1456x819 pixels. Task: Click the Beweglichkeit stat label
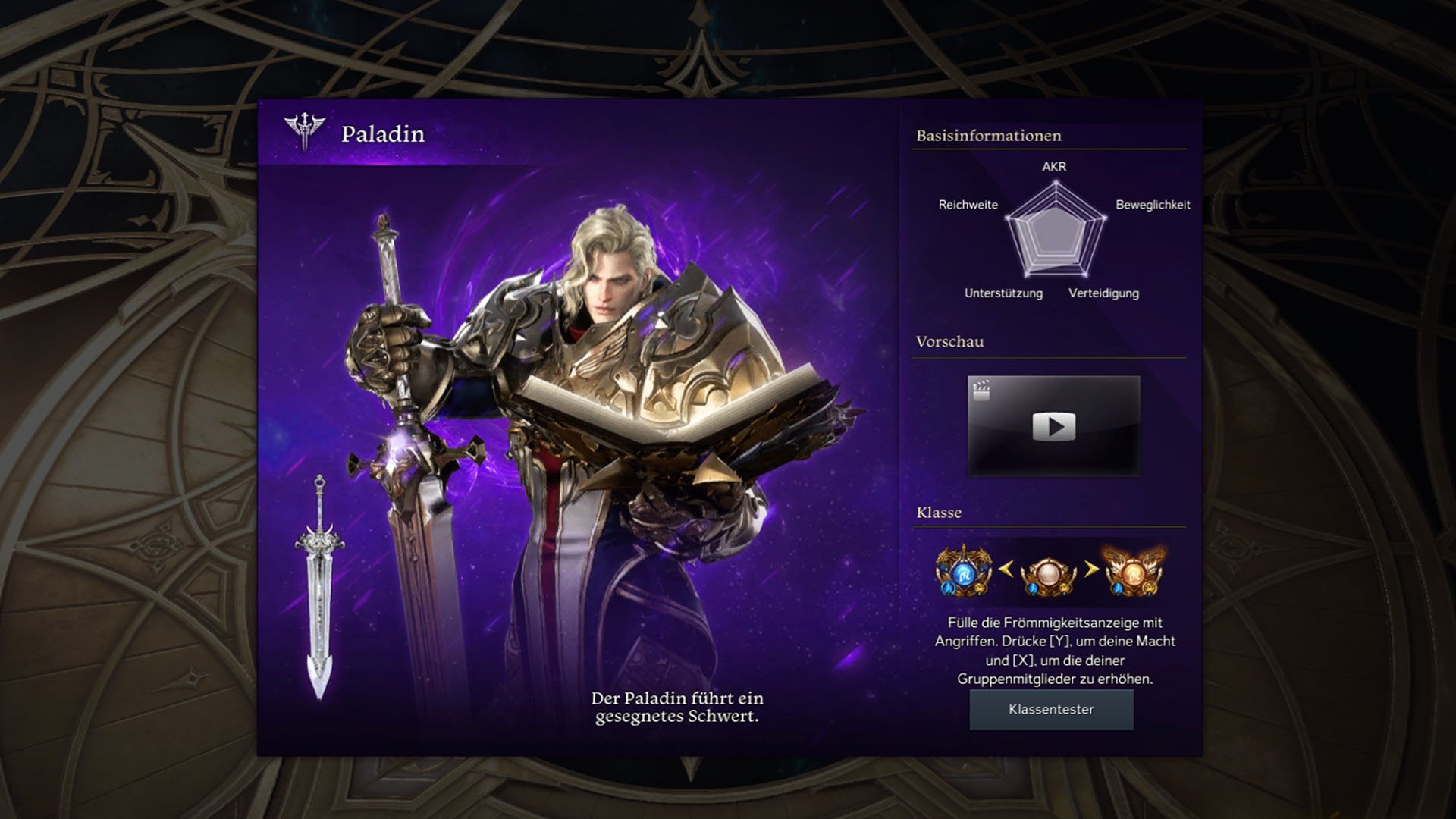1153,205
